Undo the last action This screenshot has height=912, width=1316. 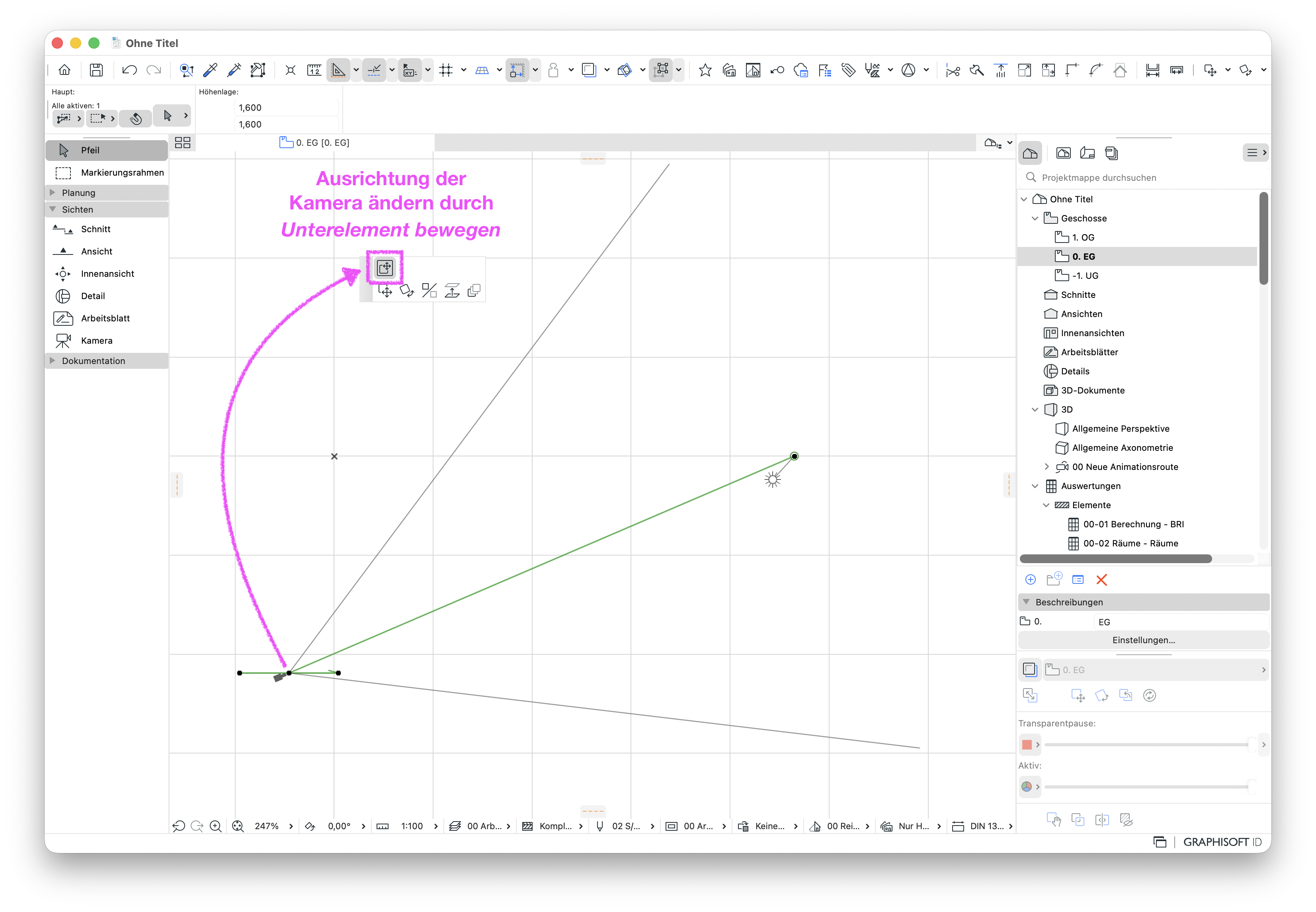(130, 70)
